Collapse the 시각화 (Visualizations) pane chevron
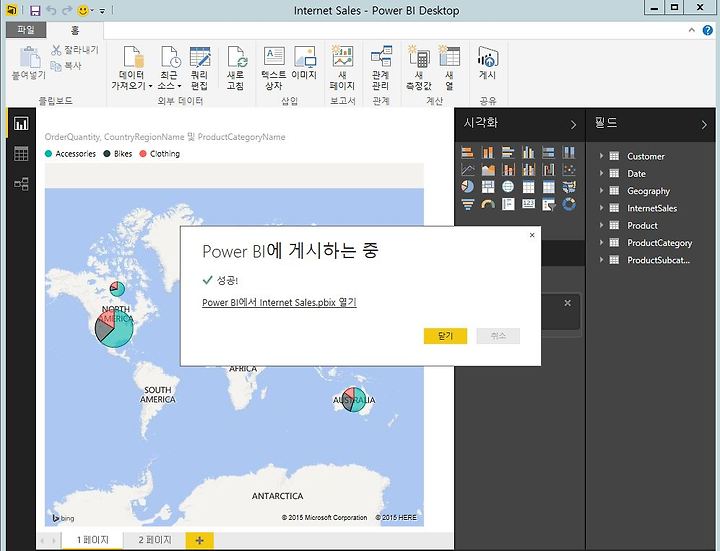The image size is (720, 551). coord(573,124)
